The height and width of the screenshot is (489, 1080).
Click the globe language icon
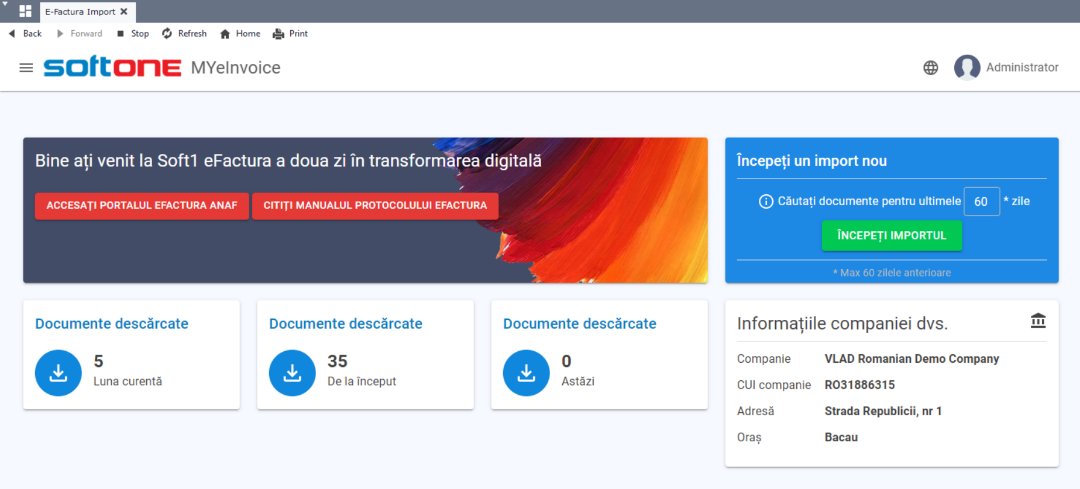[x=931, y=67]
